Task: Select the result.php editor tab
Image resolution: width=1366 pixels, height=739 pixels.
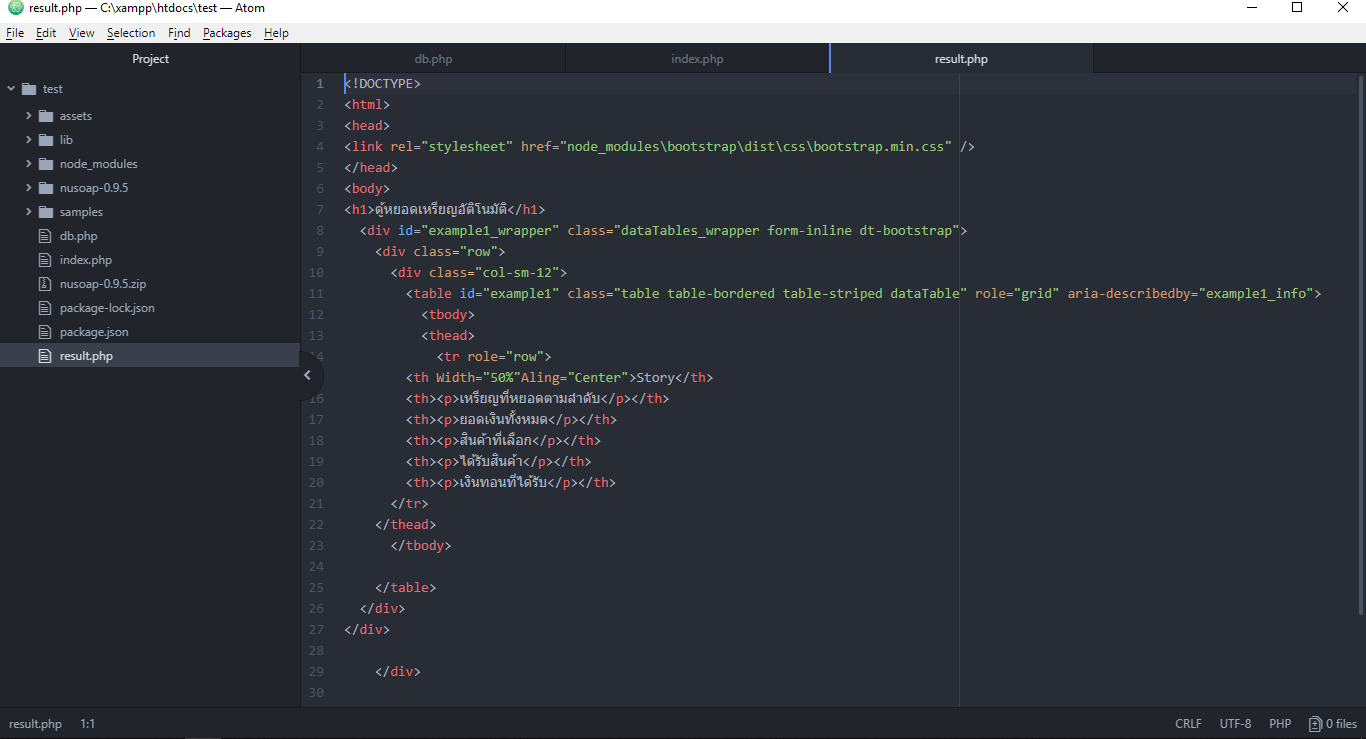Action: click(x=961, y=59)
